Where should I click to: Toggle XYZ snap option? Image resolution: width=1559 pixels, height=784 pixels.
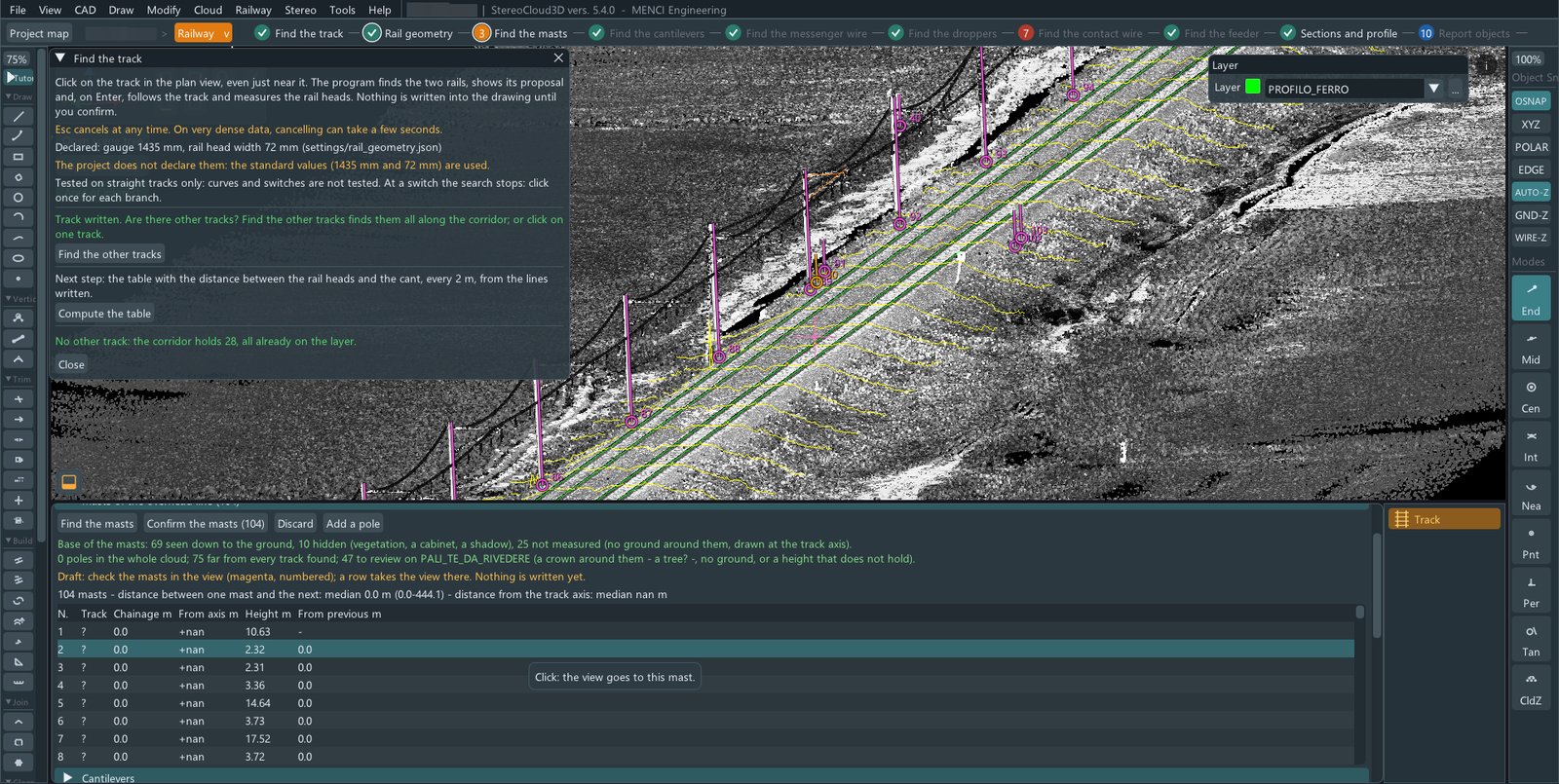pos(1531,125)
